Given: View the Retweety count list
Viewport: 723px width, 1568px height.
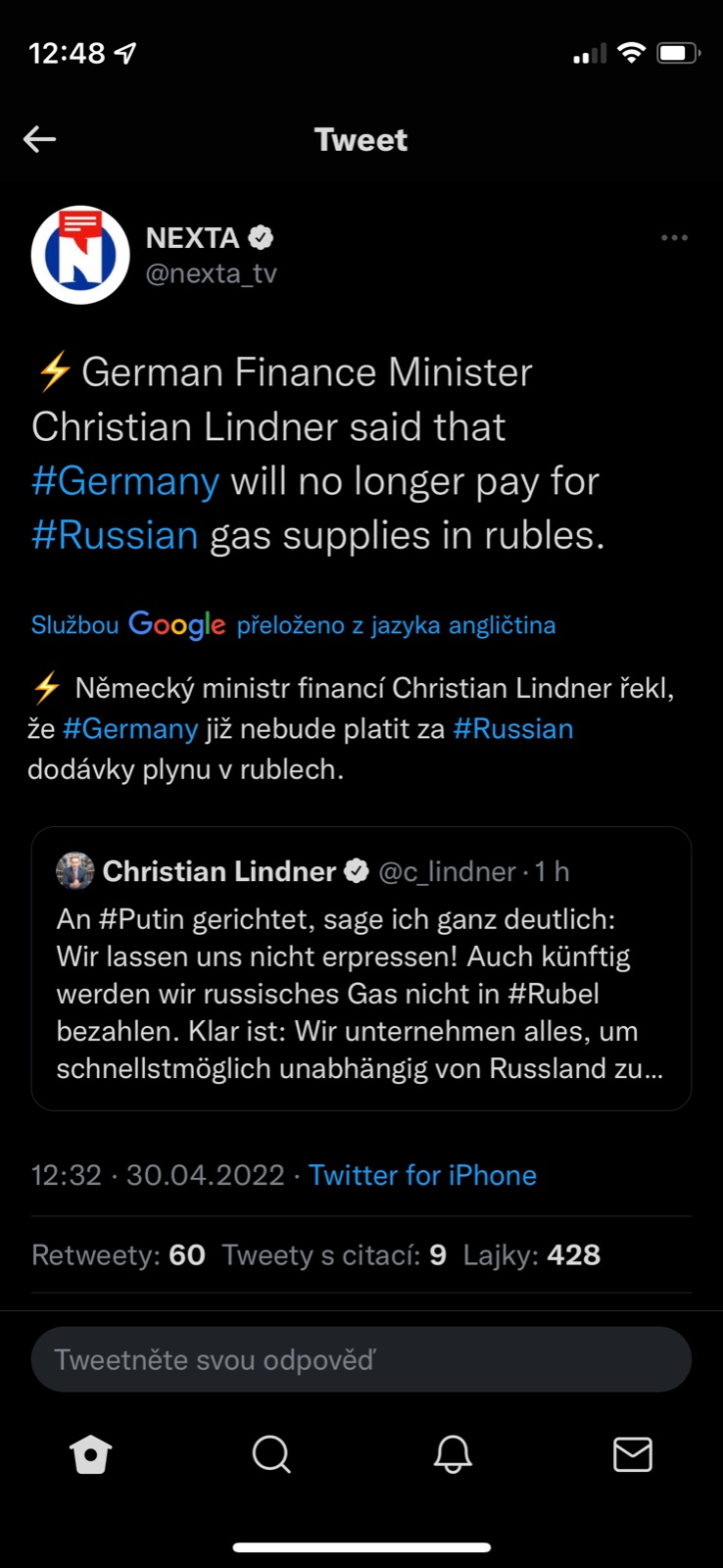Looking at the screenshot, I should tap(119, 1255).
